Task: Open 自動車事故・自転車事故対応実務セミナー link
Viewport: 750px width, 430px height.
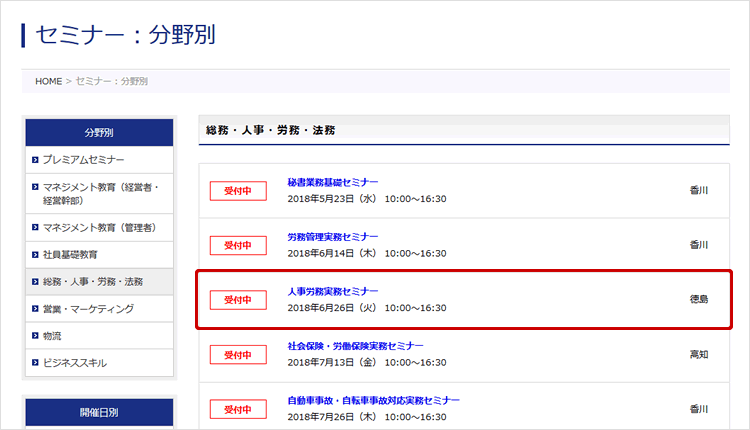Action: coord(373,400)
